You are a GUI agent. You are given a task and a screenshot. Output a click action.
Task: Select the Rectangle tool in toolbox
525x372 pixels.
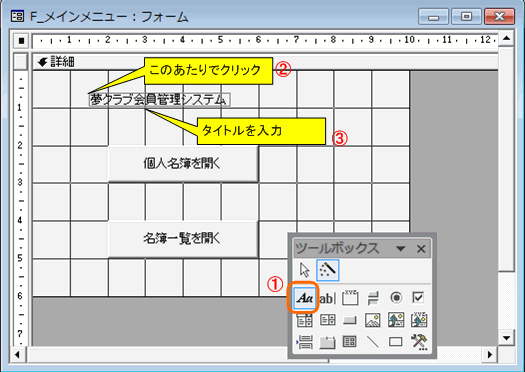tap(395, 342)
